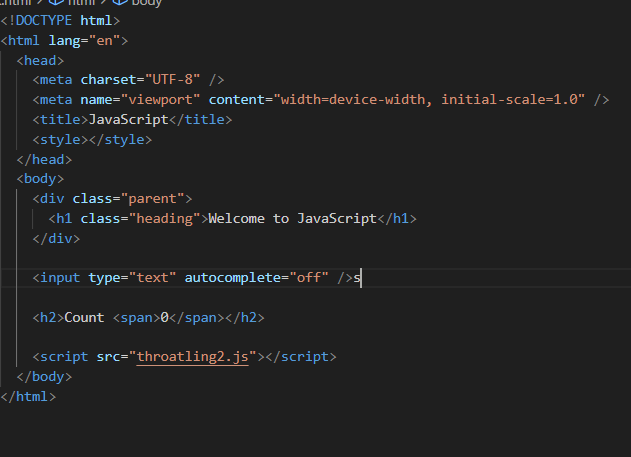Click the "text" value of type attribute
This screenshot has width=631, height=457.
coord(152,278)
